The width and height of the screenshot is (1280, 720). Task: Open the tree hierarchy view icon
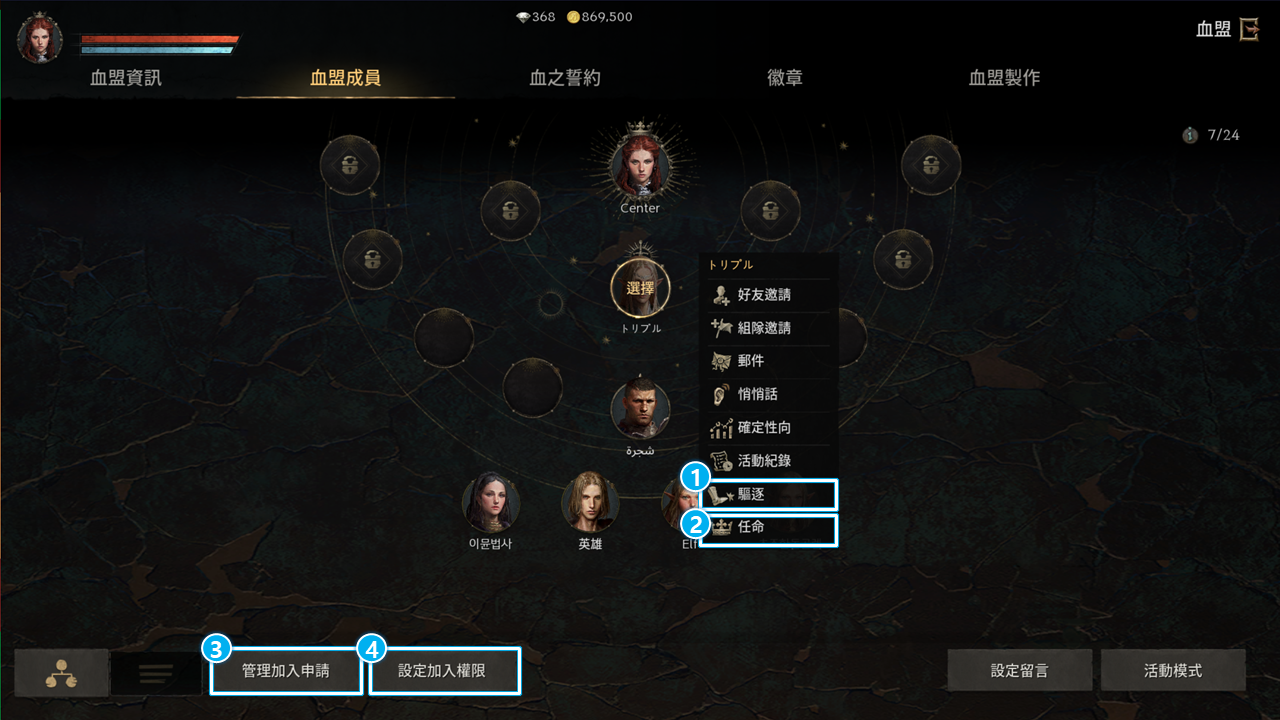coord(61,673)
